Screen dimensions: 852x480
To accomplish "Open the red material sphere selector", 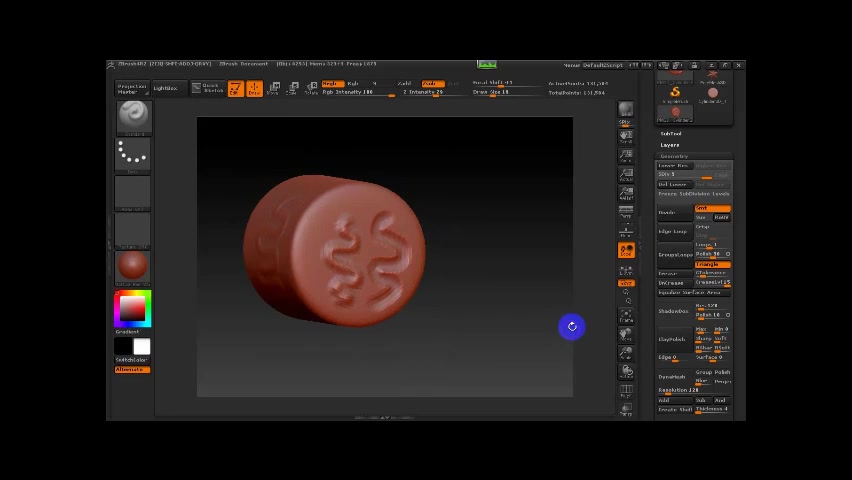I will point(133,267).
